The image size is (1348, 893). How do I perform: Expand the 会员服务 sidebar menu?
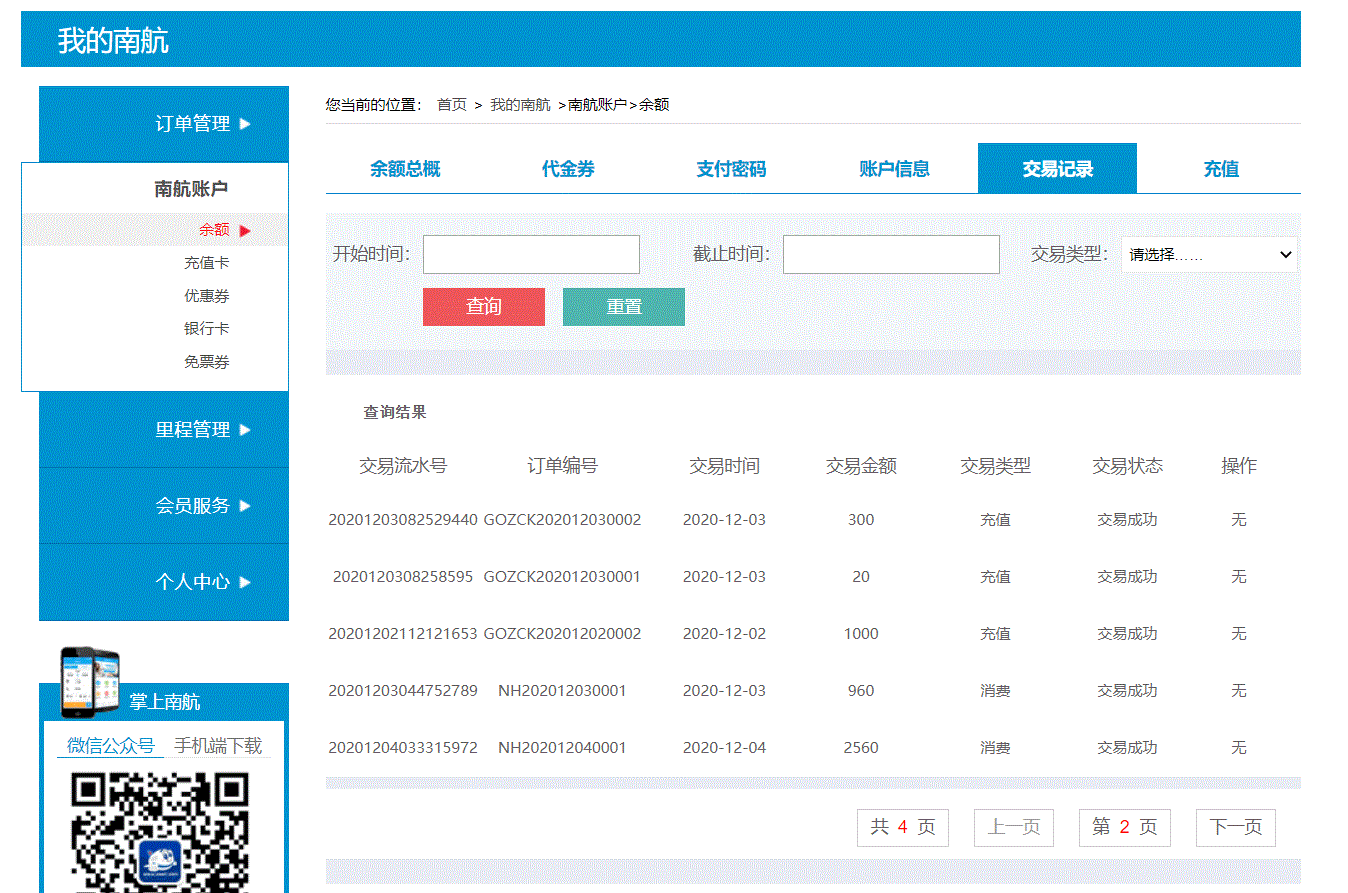click(x=164, y=506)
